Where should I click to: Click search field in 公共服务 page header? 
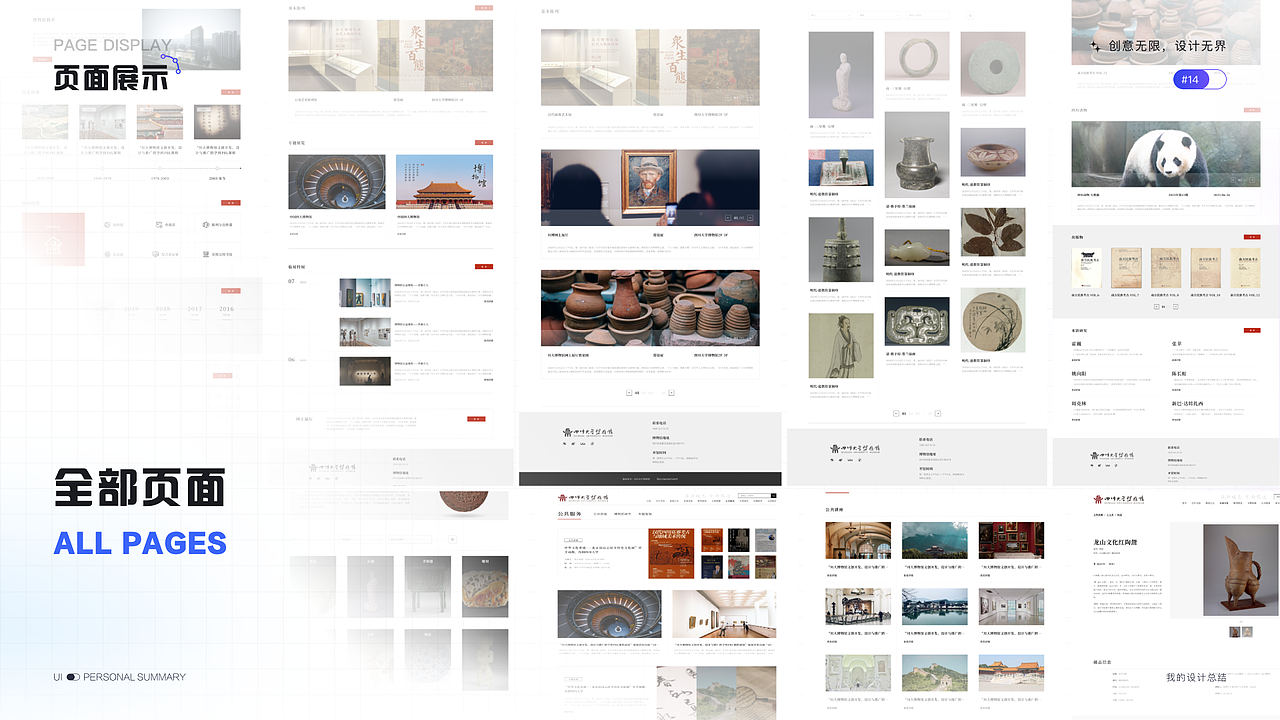coord(757,495)
